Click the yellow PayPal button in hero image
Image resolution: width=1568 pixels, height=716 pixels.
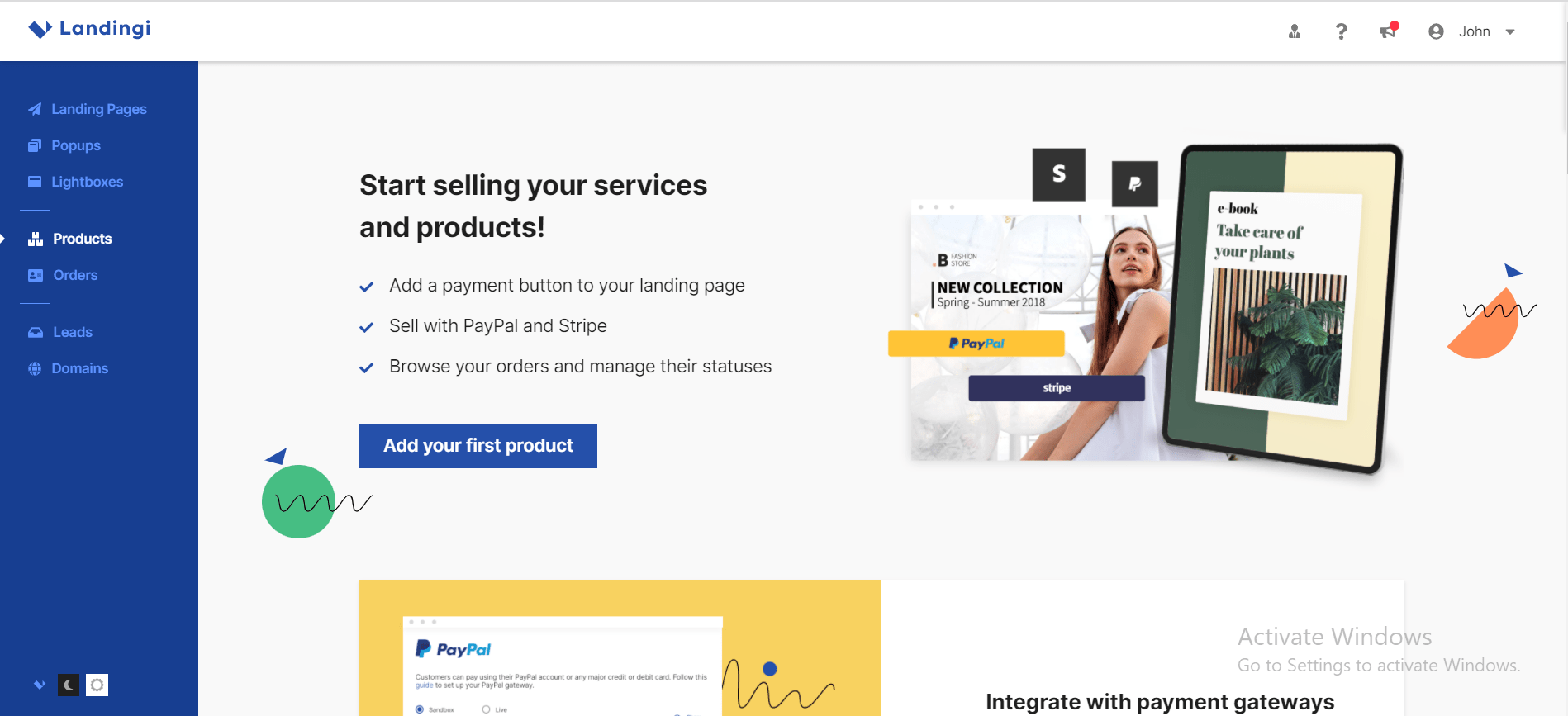point(976,344)
